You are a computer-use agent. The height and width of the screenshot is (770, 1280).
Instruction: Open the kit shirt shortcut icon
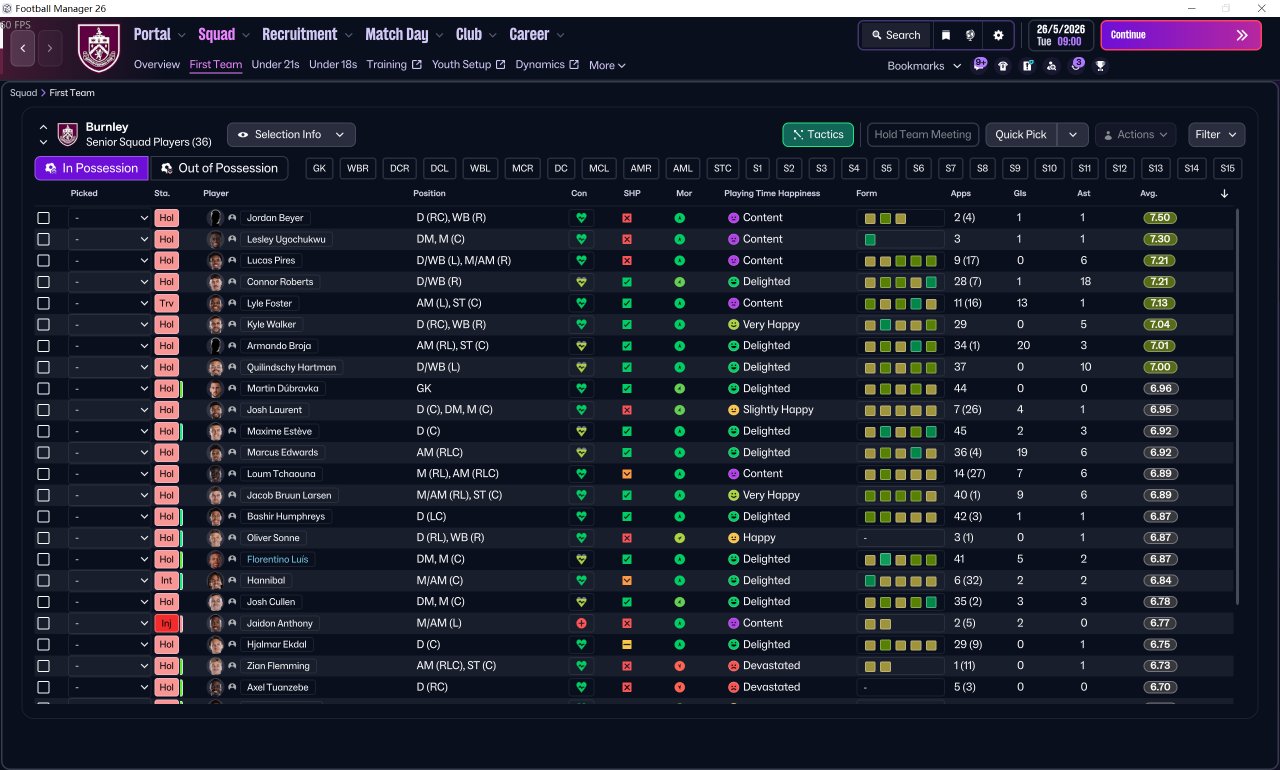[1003, 66]
